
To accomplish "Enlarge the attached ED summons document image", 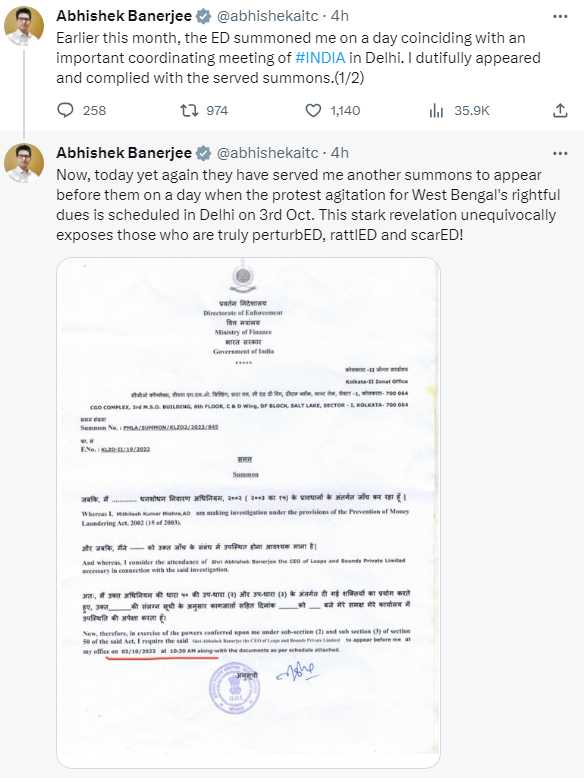I will pyautogui.click(x=249, y=513).
